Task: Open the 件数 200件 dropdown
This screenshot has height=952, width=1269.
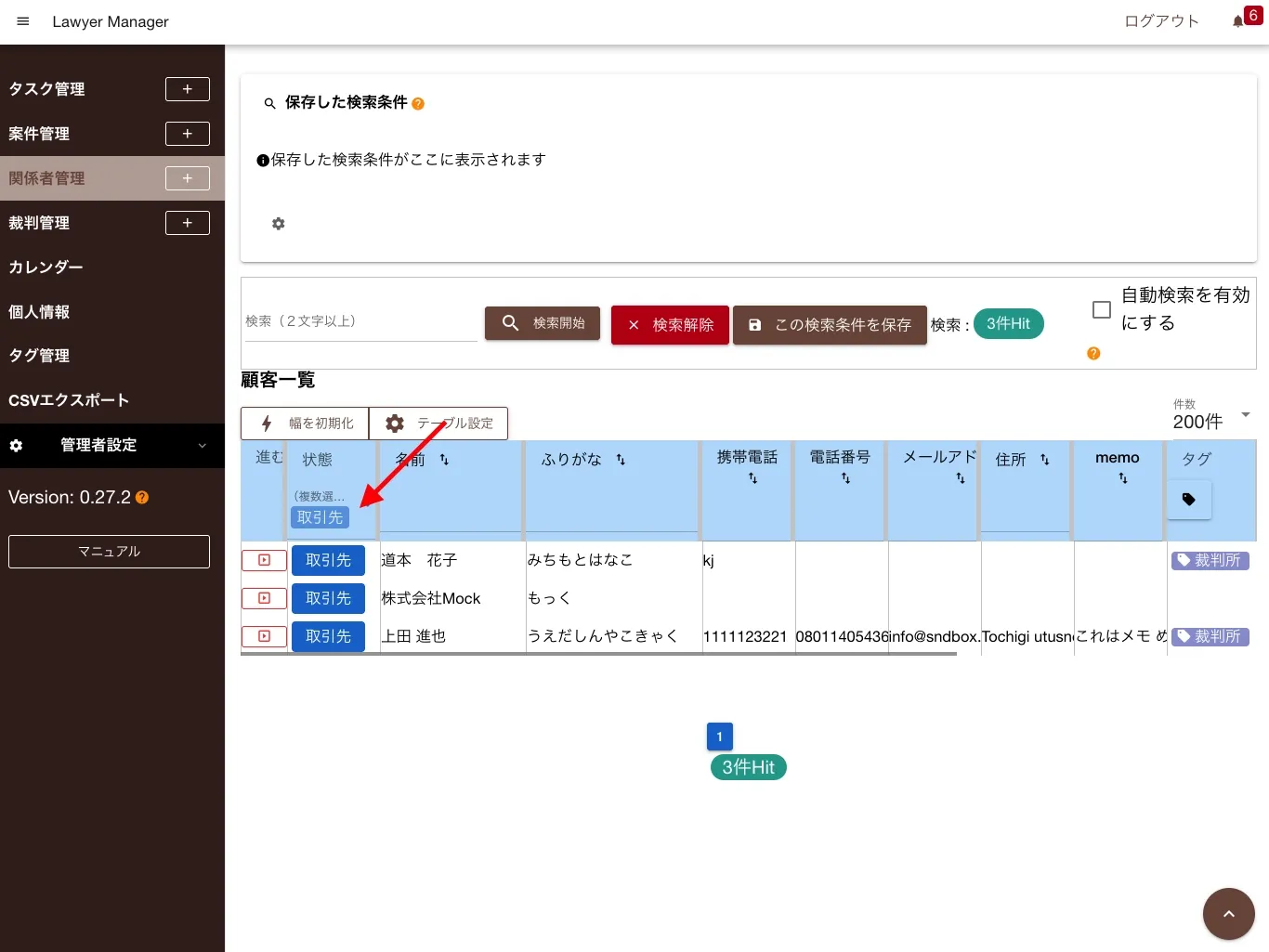Action: (1211, 415)
